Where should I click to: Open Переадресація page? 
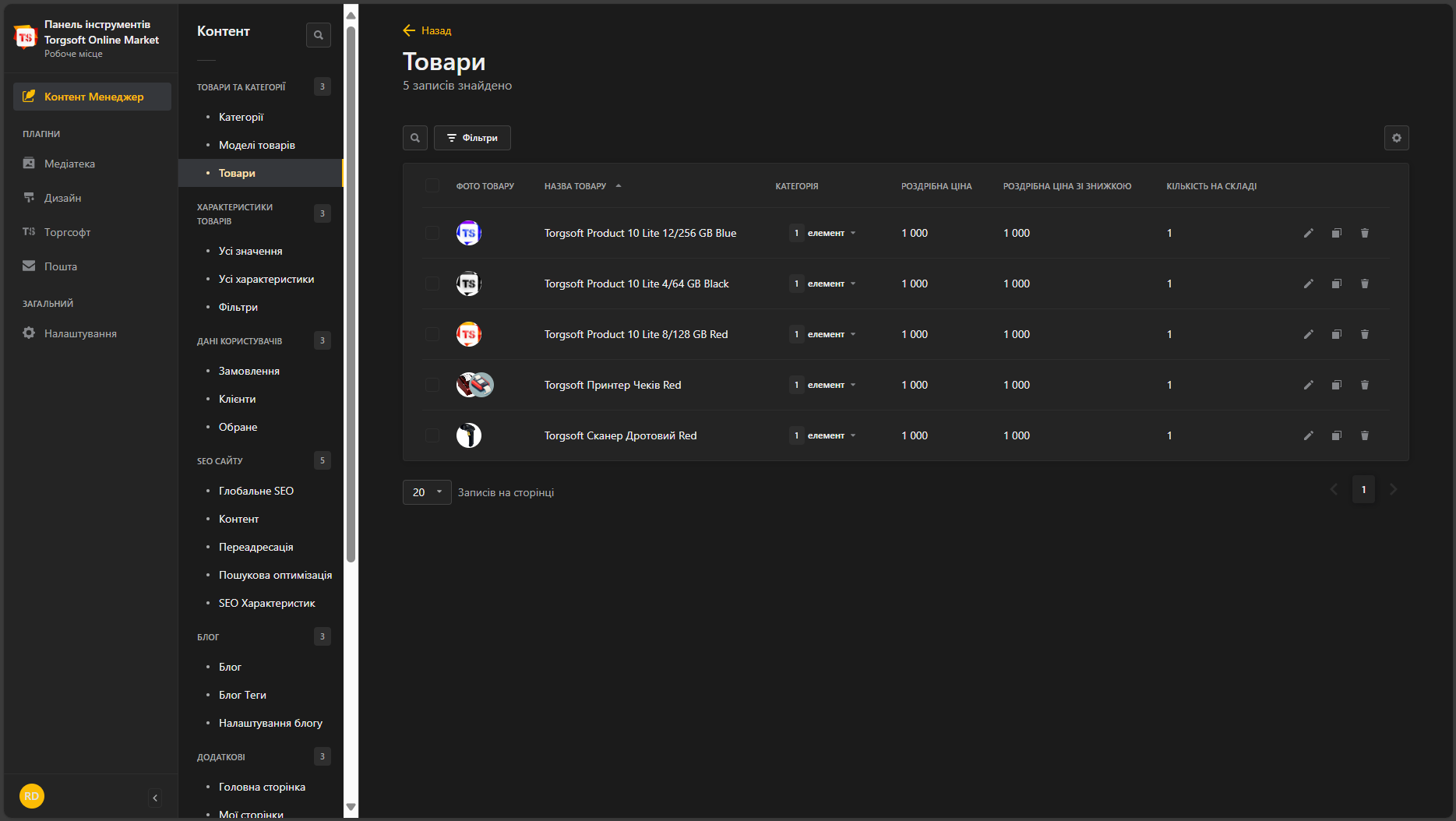[x=256, y=547]
